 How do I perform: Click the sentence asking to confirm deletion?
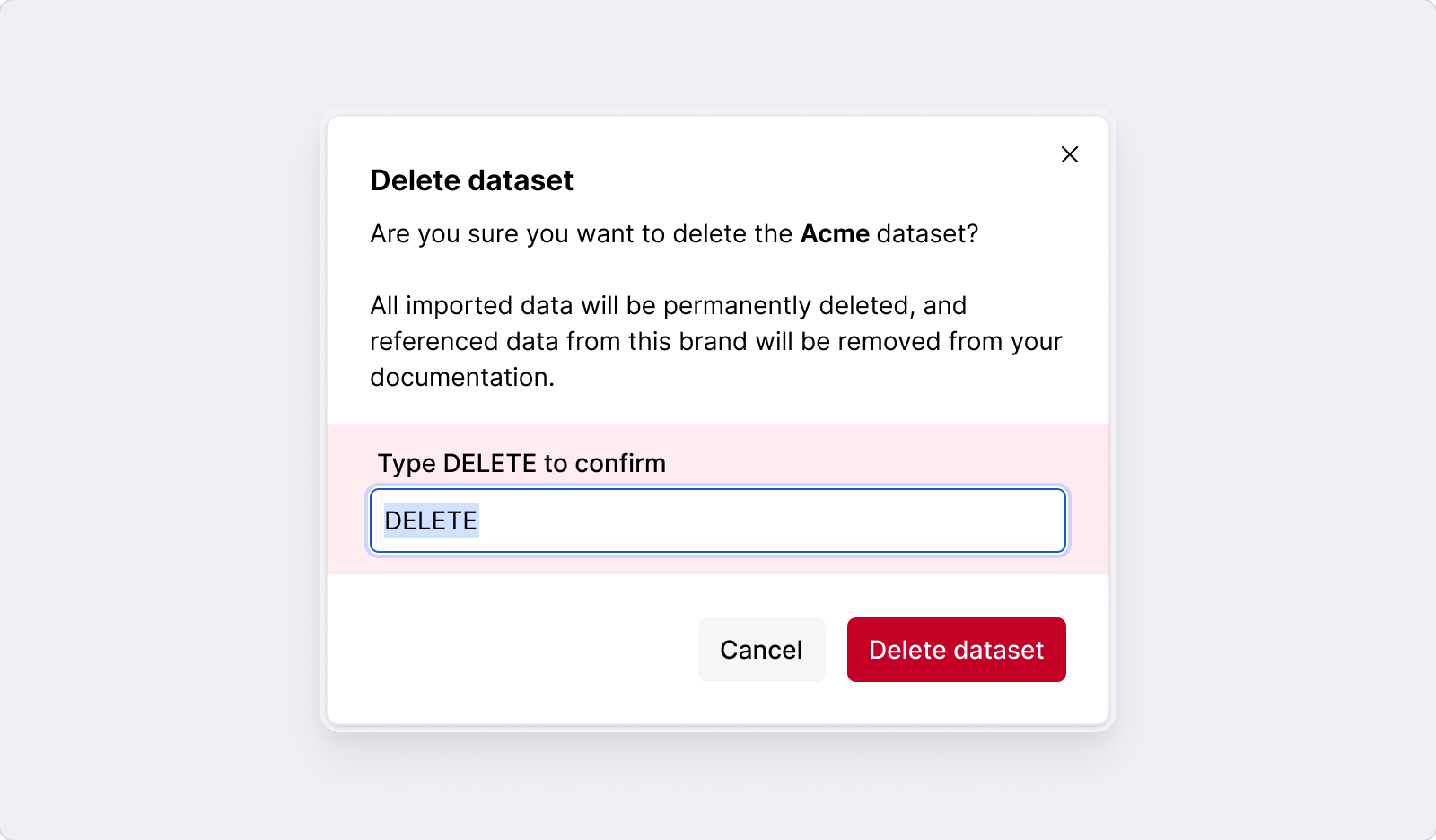(x=674, y=233)
